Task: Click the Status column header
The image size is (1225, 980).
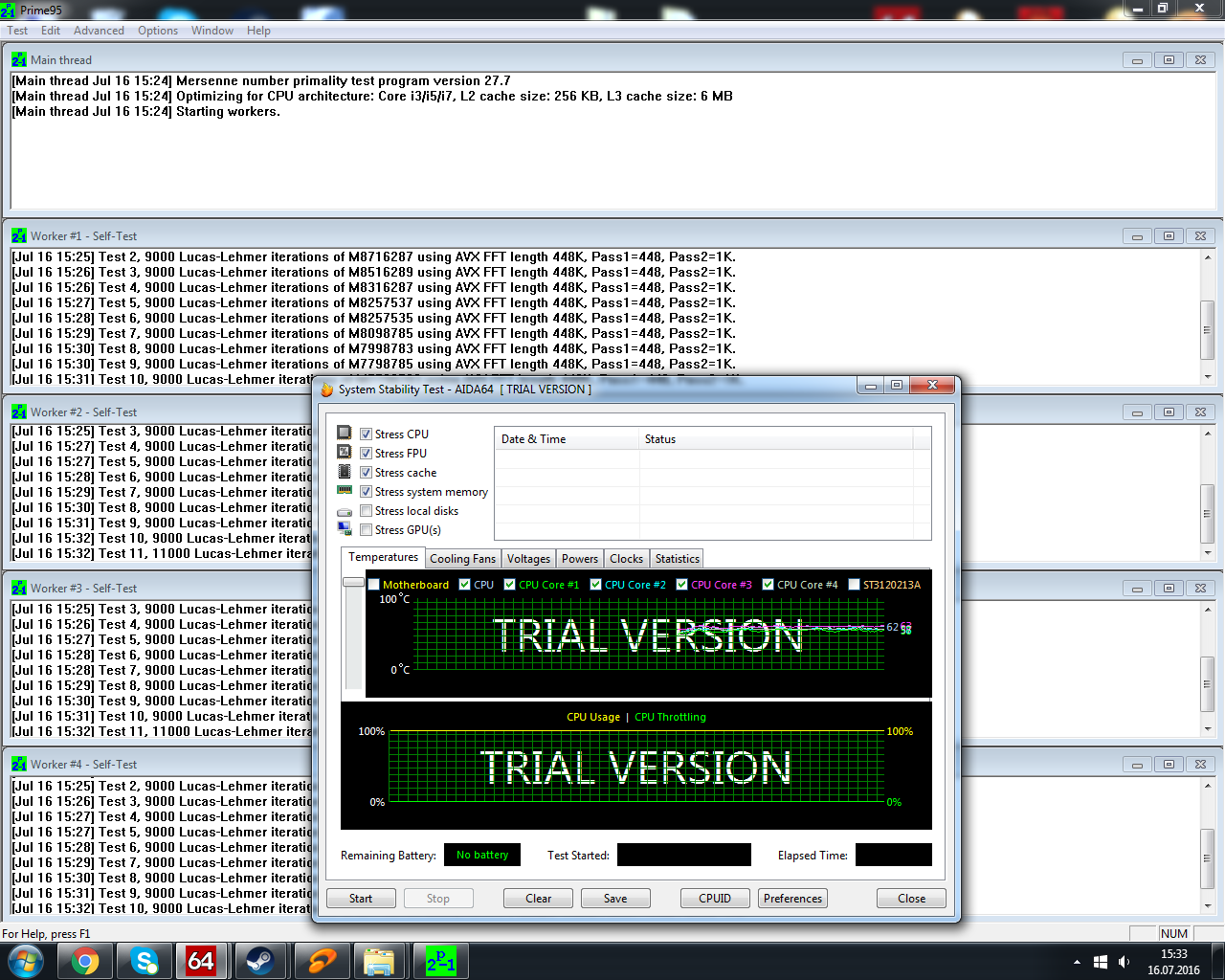Action: (x=776, y=439)
